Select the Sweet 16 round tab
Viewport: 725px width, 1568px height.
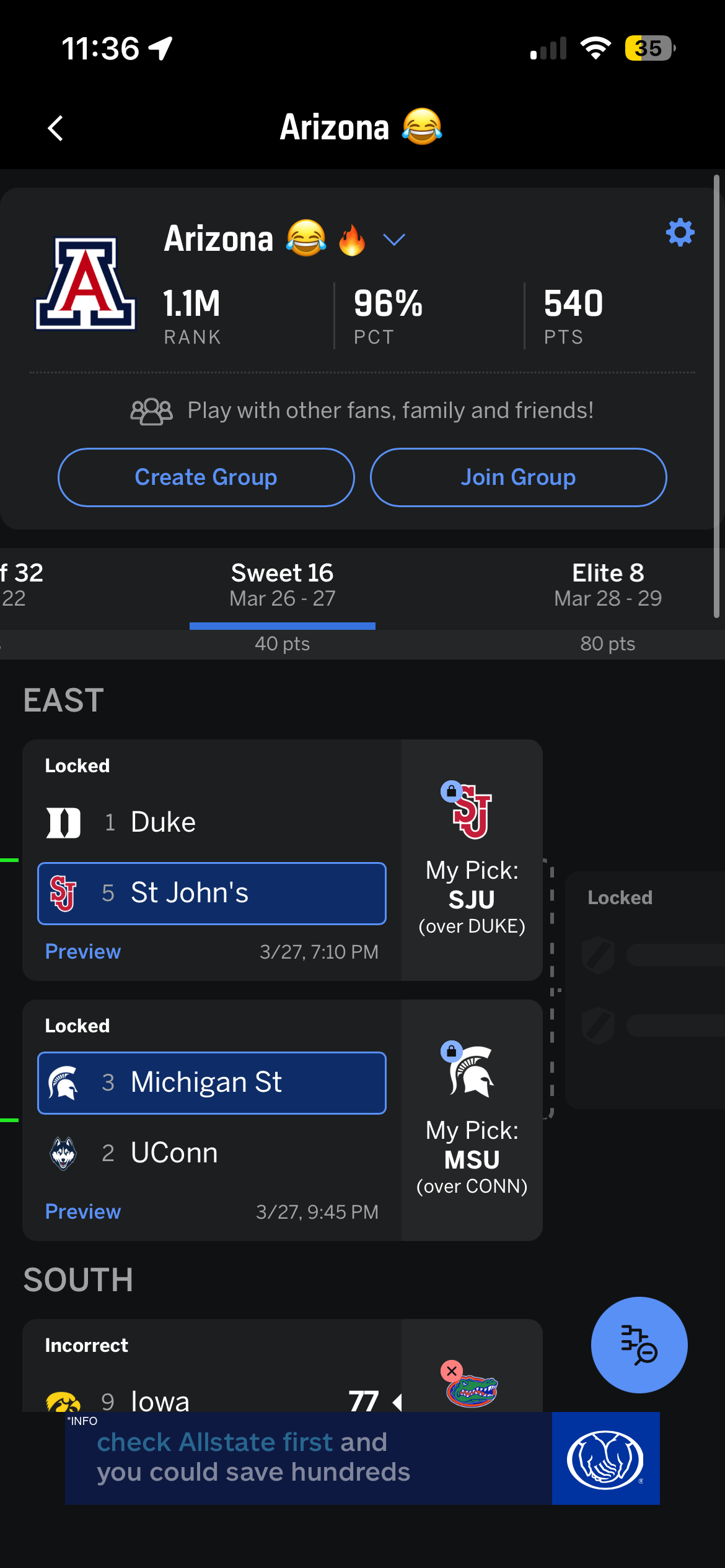pyautogui.click(x=282, y=585)
